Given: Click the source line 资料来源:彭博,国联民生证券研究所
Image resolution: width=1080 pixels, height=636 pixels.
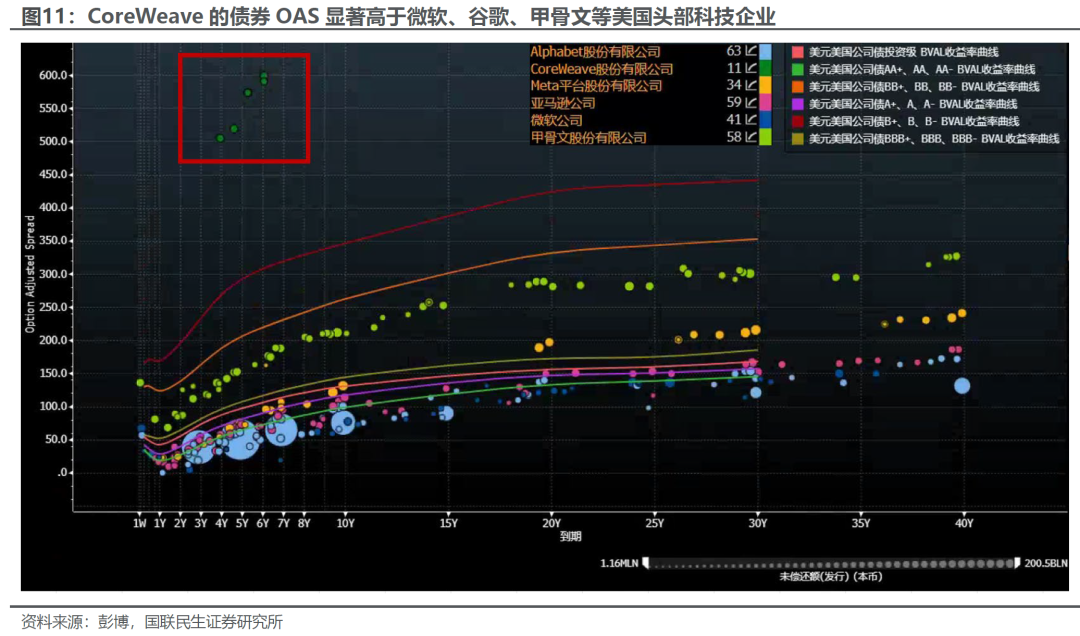Looking at the screenshot, I should (152, 622).
